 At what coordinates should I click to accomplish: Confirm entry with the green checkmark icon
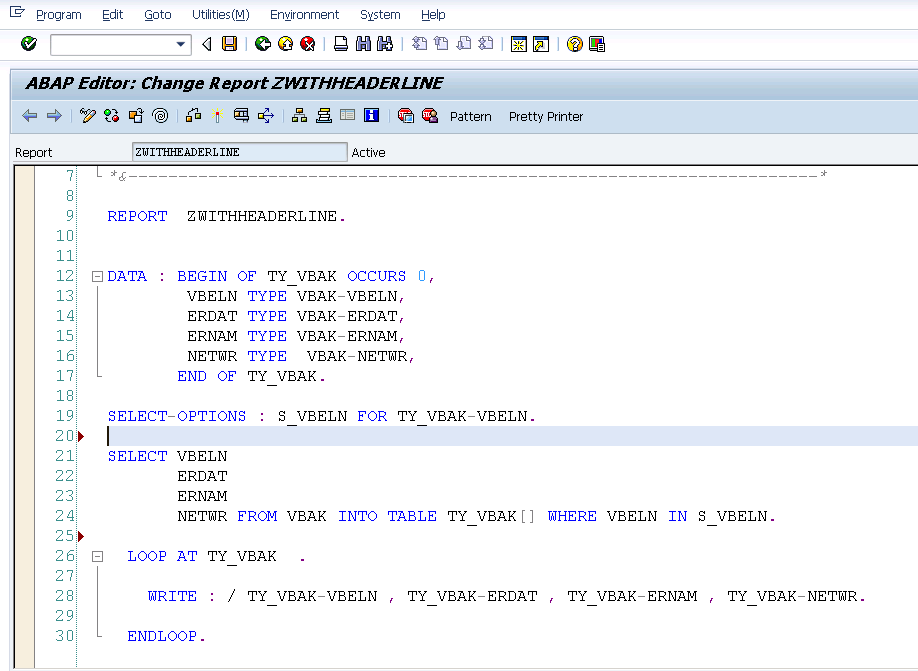coord(28,44)
